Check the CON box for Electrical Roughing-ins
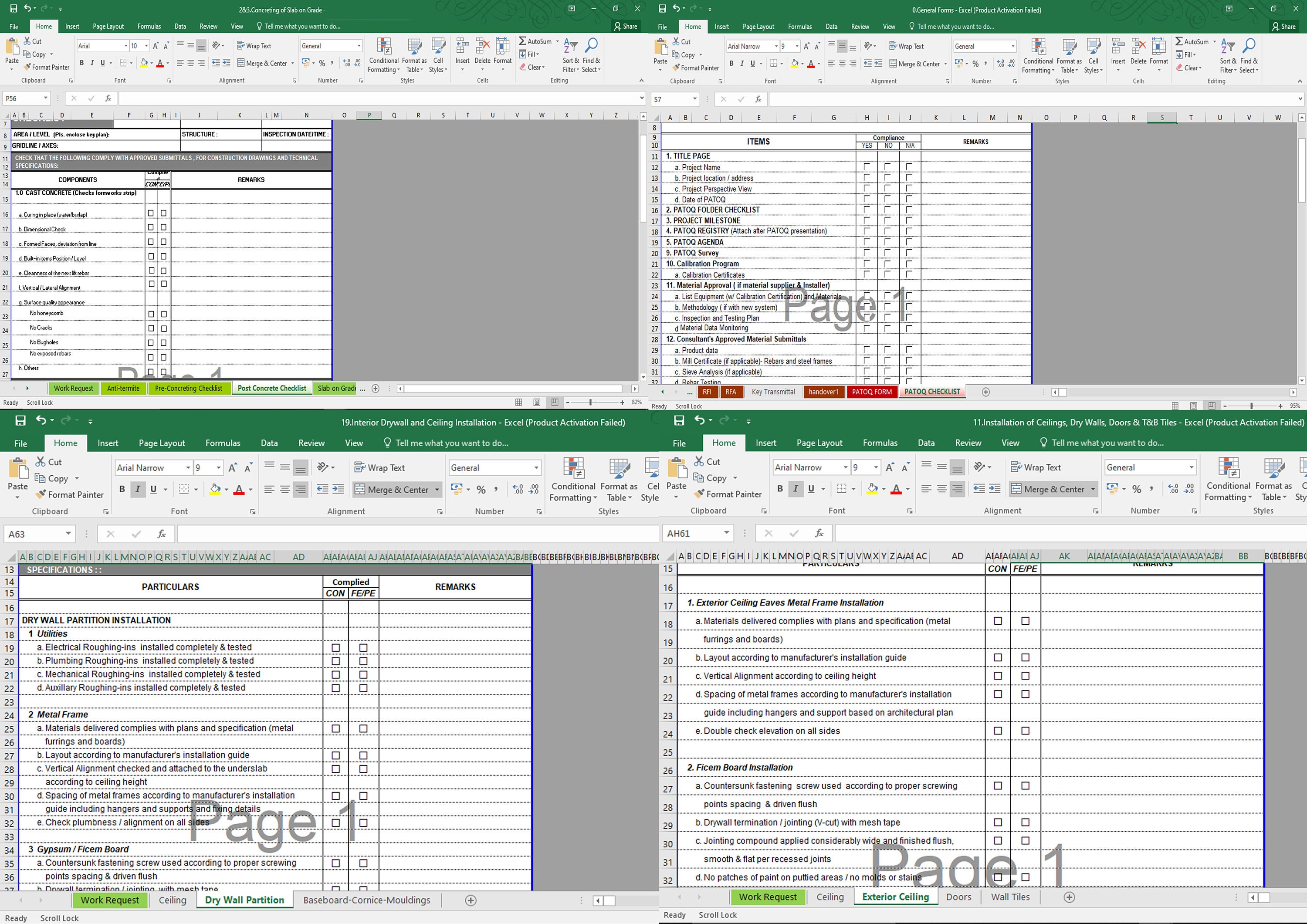The image size is (1307, 924). 335,647
